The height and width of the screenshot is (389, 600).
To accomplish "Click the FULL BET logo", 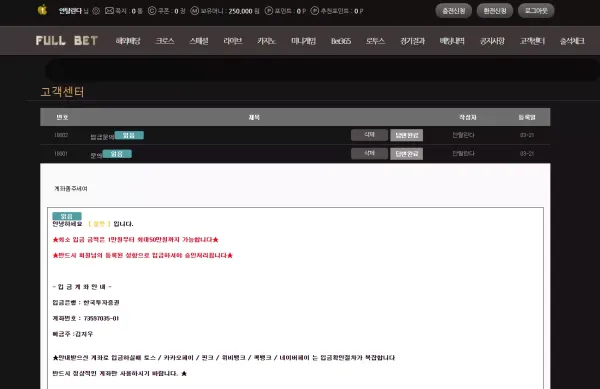I will (67, 41).
